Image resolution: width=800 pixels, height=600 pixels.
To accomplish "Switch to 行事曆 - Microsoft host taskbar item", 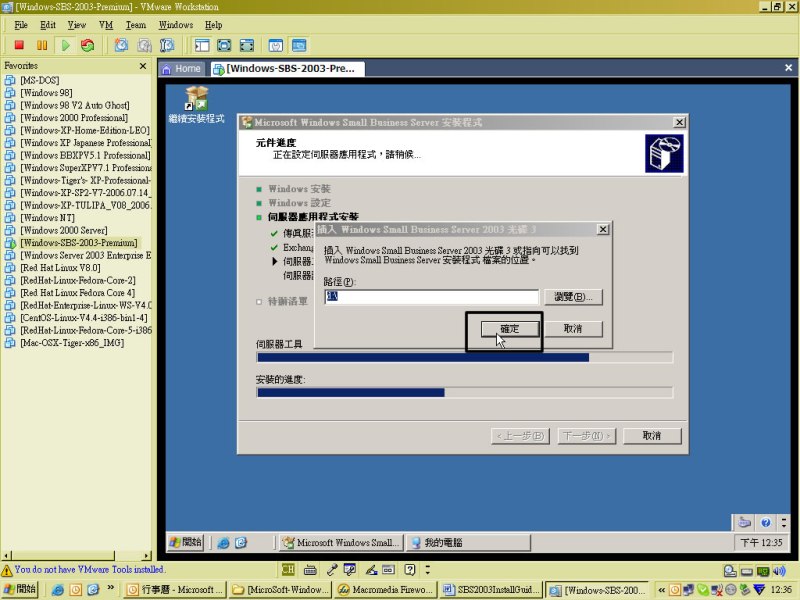I will (x=174, y=590).
